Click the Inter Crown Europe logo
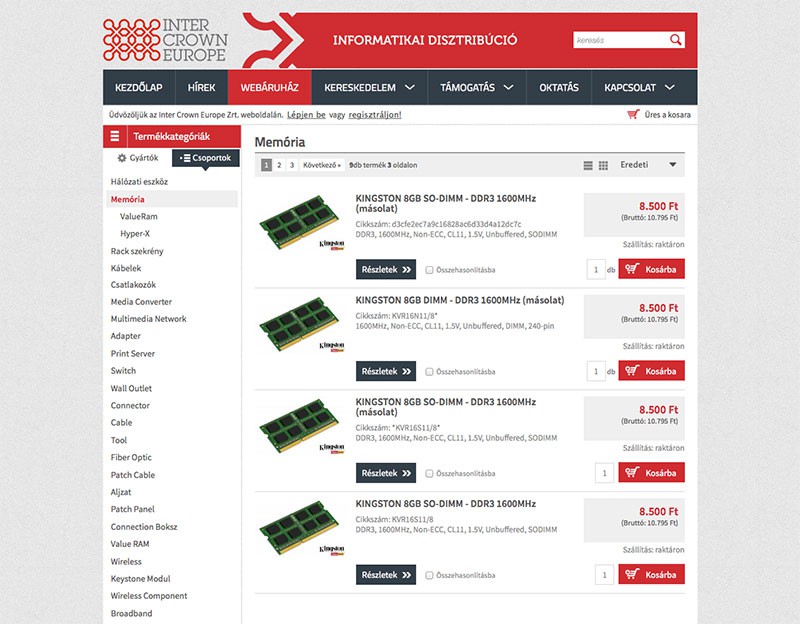 [166, 39]
